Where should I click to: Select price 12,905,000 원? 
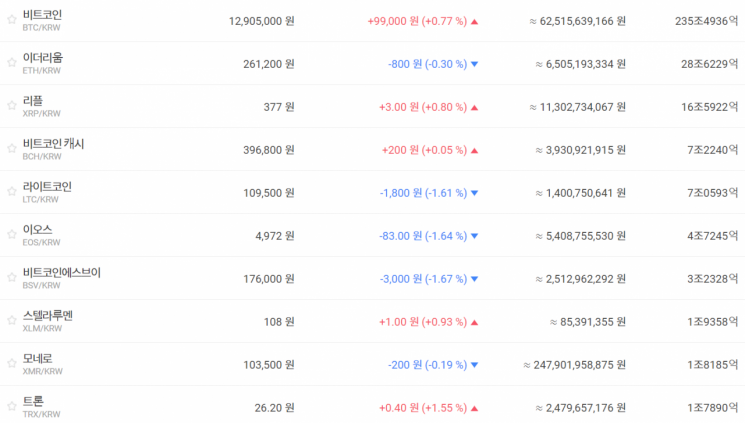[x=262, y=21]
